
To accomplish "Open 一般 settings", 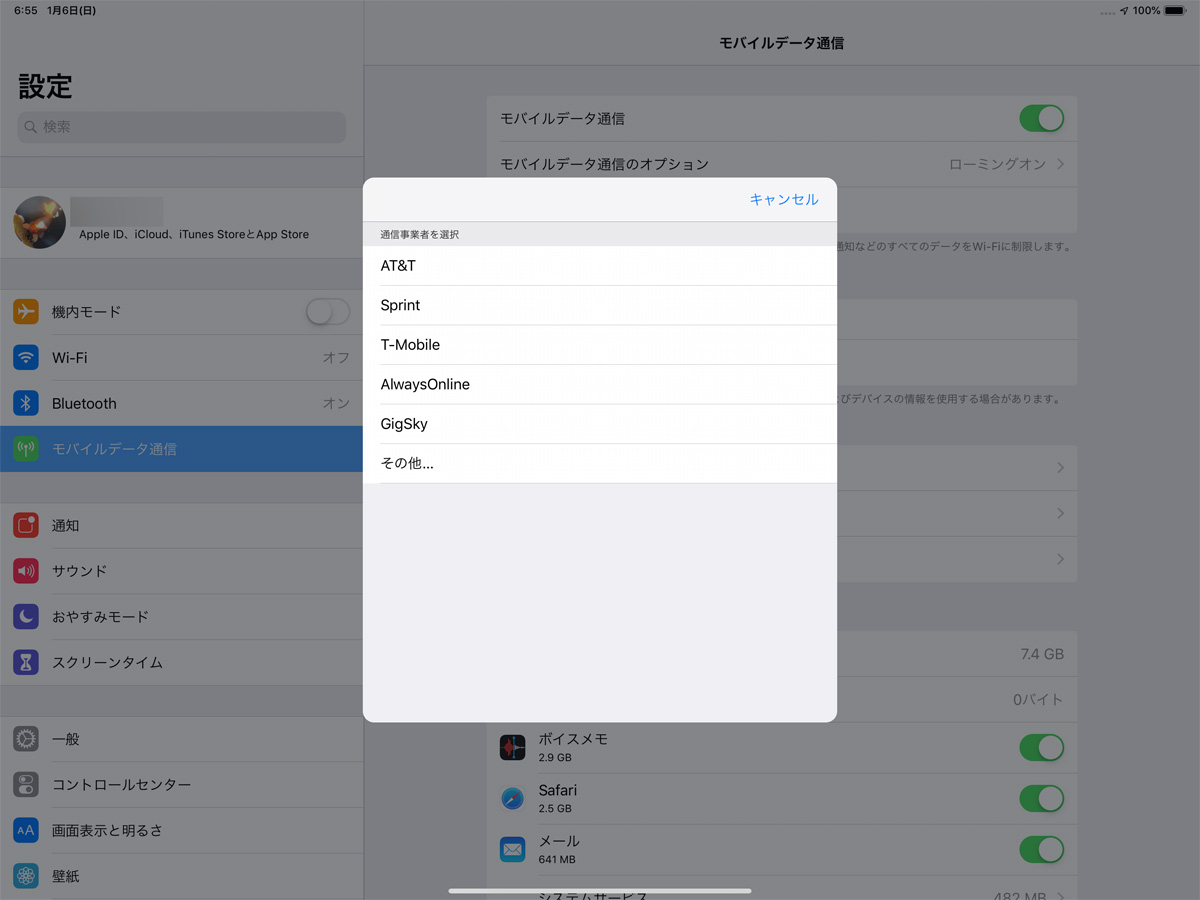I will [x=181, y=739].
